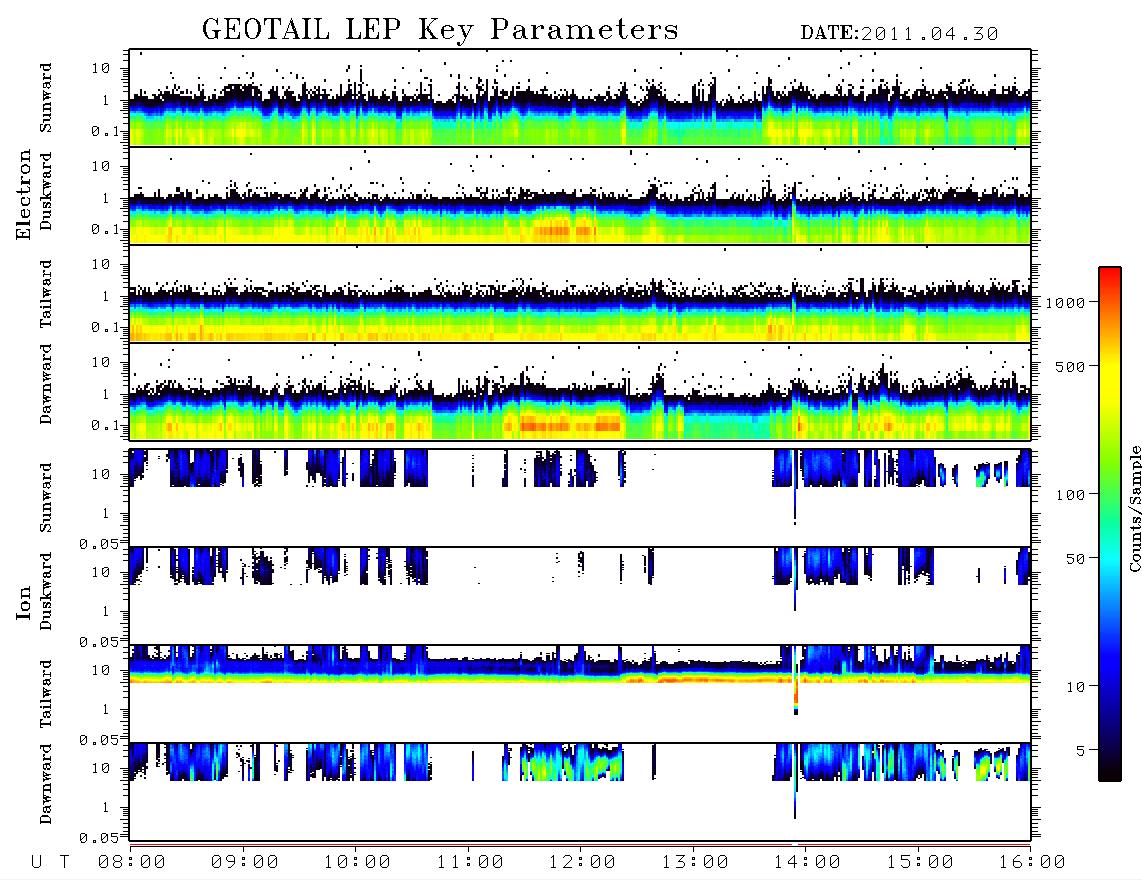Click the "GEOTAIL LEP Key Parameters" title

(440, 30)
